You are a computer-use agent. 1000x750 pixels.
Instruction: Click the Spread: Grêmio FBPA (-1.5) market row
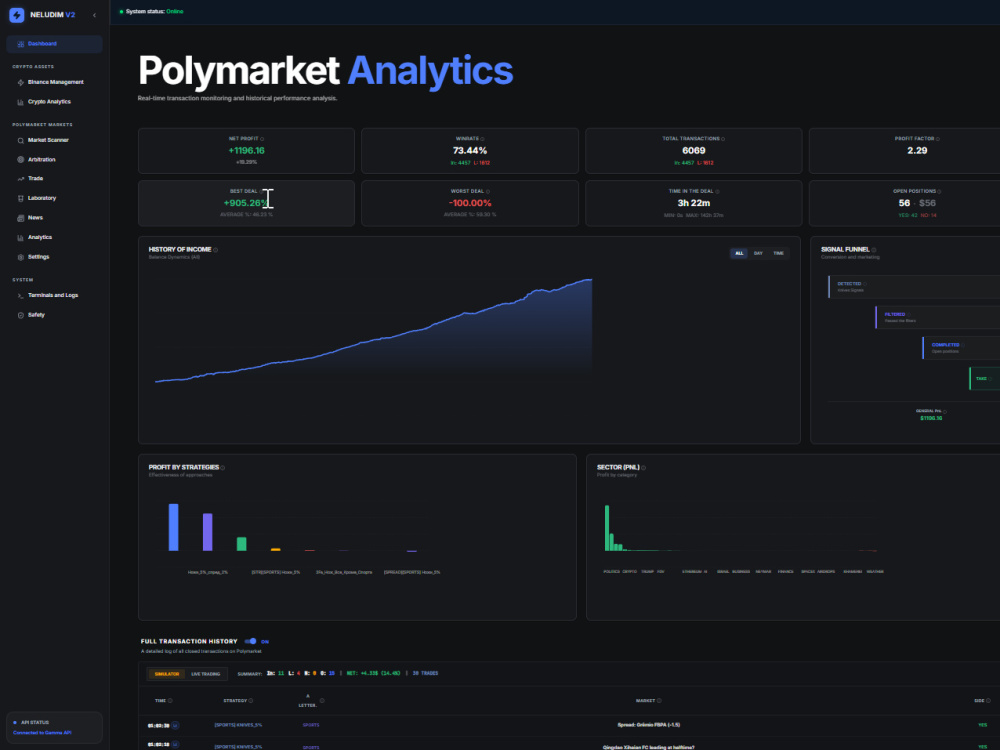pos(649,725)
